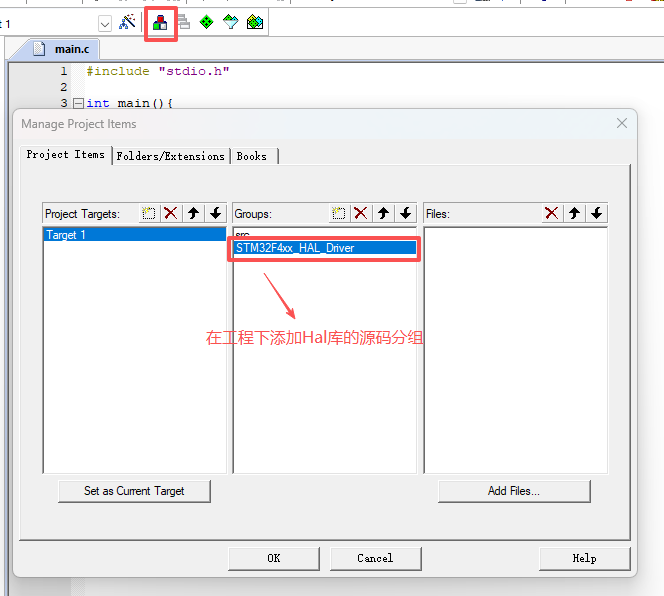Screen dimensions: 664x596
Task: Move selected group up with arrow icon
Action: pos(383,213)
